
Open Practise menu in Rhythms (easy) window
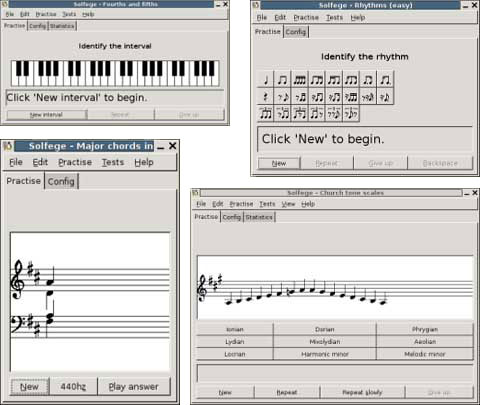tap(306, 17)
